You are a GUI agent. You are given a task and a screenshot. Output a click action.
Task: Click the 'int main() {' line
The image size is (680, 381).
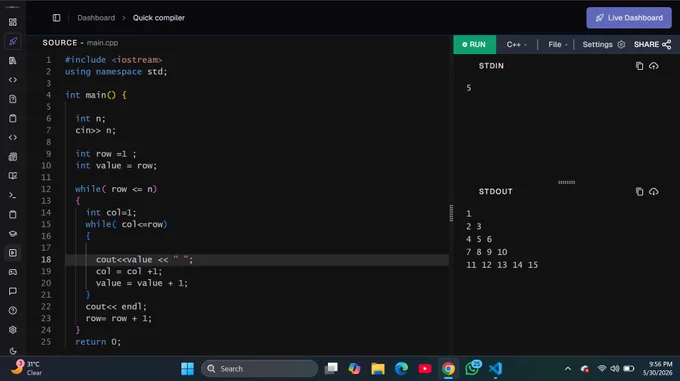click(96, 95)
